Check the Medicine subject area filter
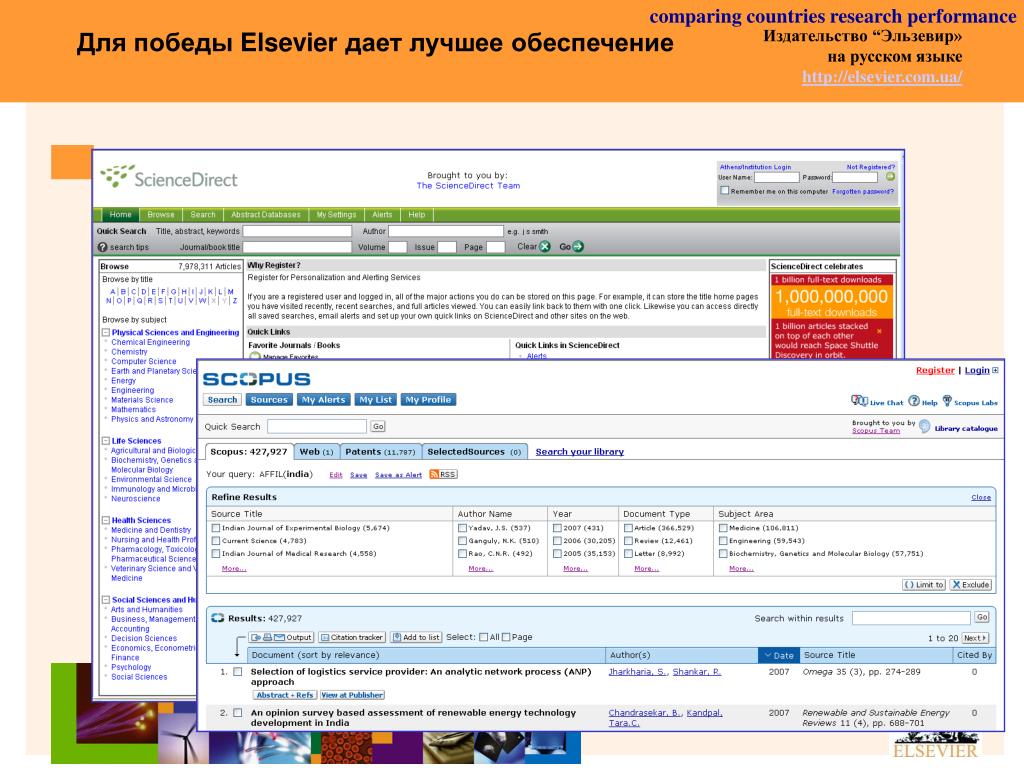This screenshot has width=1024, height=768. click(724, 528)
